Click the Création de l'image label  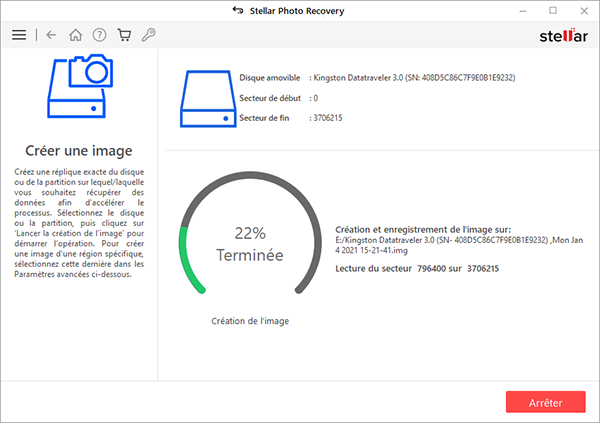pyautogui.click(x=250, y=321)
